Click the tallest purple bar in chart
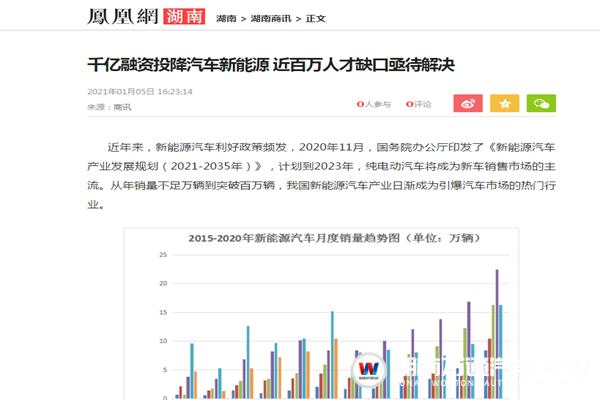The image size is (600, 400). tap(497, 334)
